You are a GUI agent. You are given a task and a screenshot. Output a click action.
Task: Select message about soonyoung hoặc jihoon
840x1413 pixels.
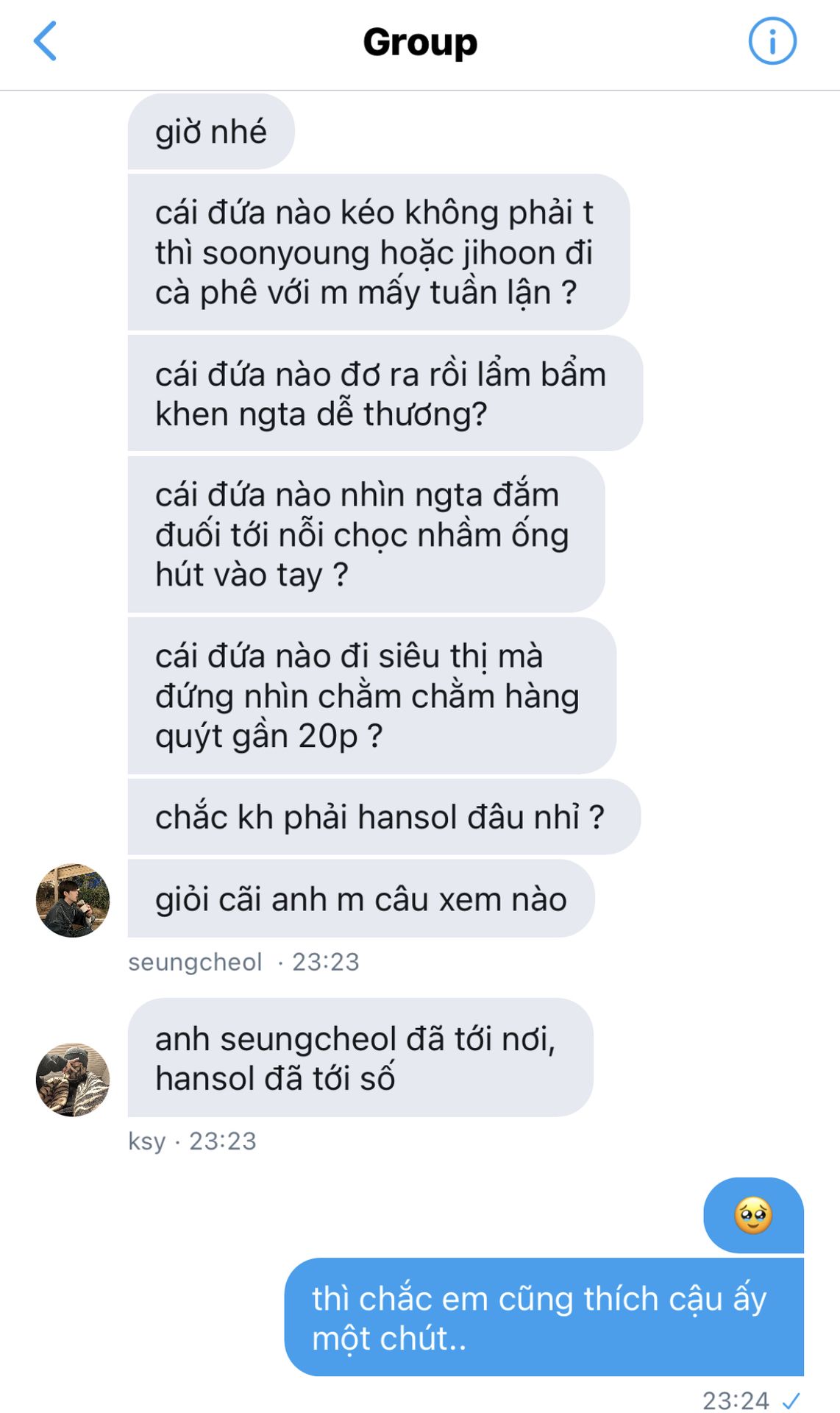tap(379, 252)
